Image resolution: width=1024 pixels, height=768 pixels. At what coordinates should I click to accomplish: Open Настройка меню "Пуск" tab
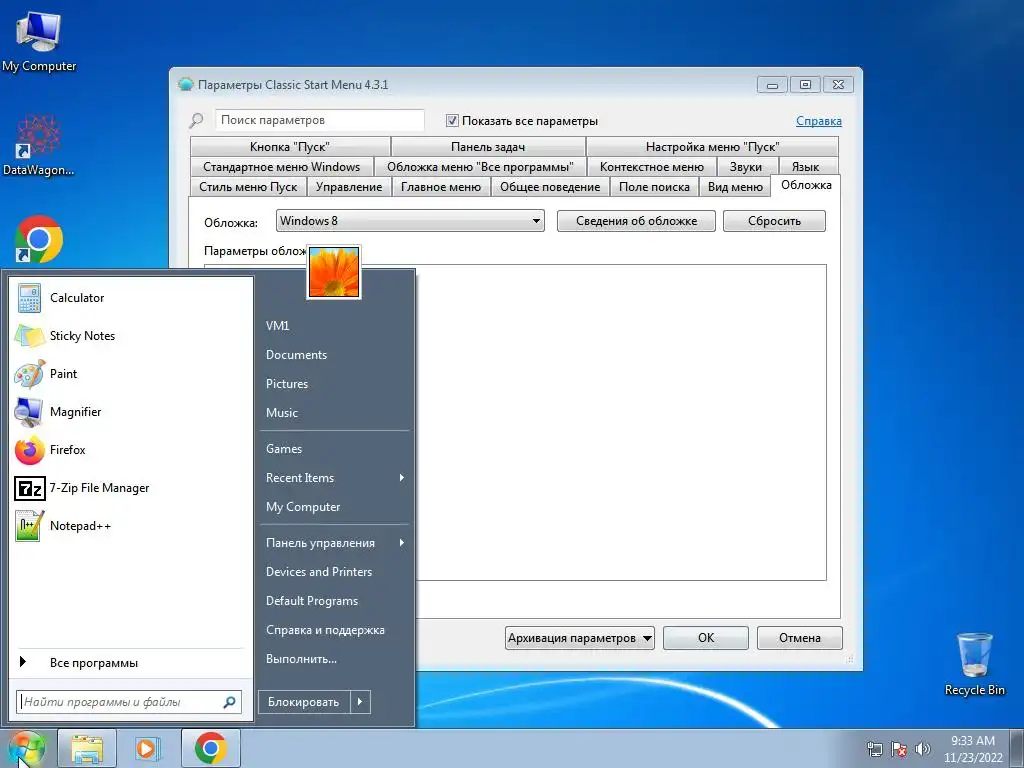coord(712,147)
